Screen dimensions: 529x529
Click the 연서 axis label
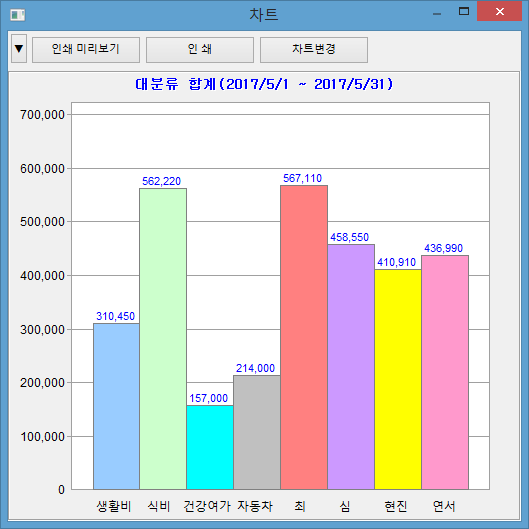point(444,506)
